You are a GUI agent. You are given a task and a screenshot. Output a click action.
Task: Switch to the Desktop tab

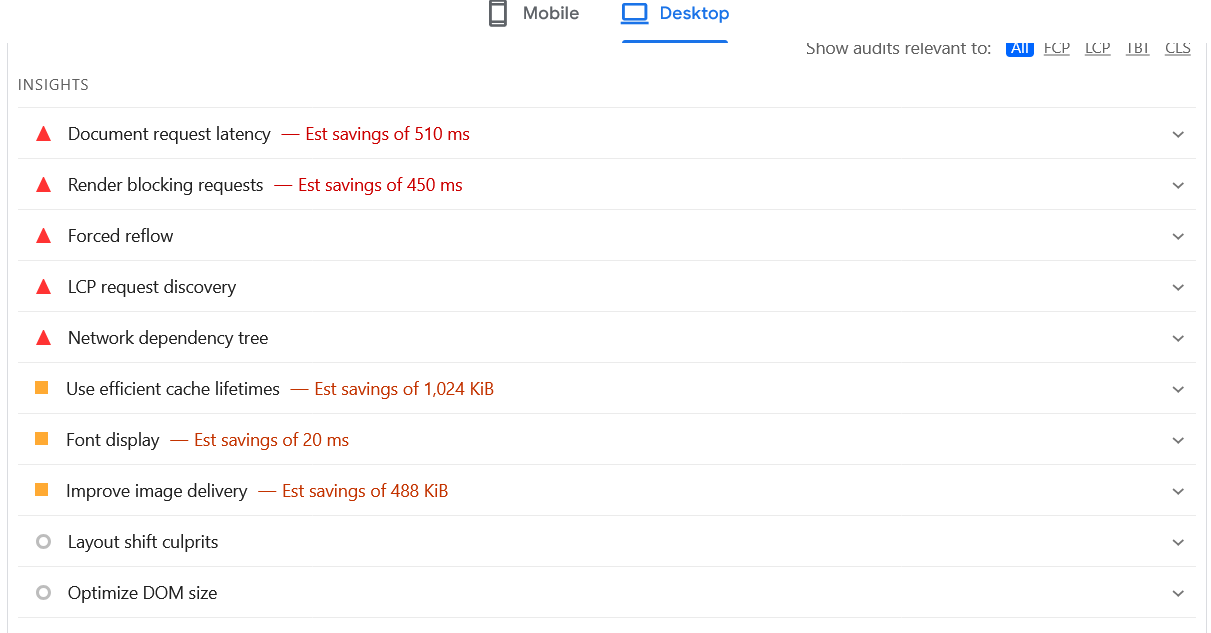point(694,14)
